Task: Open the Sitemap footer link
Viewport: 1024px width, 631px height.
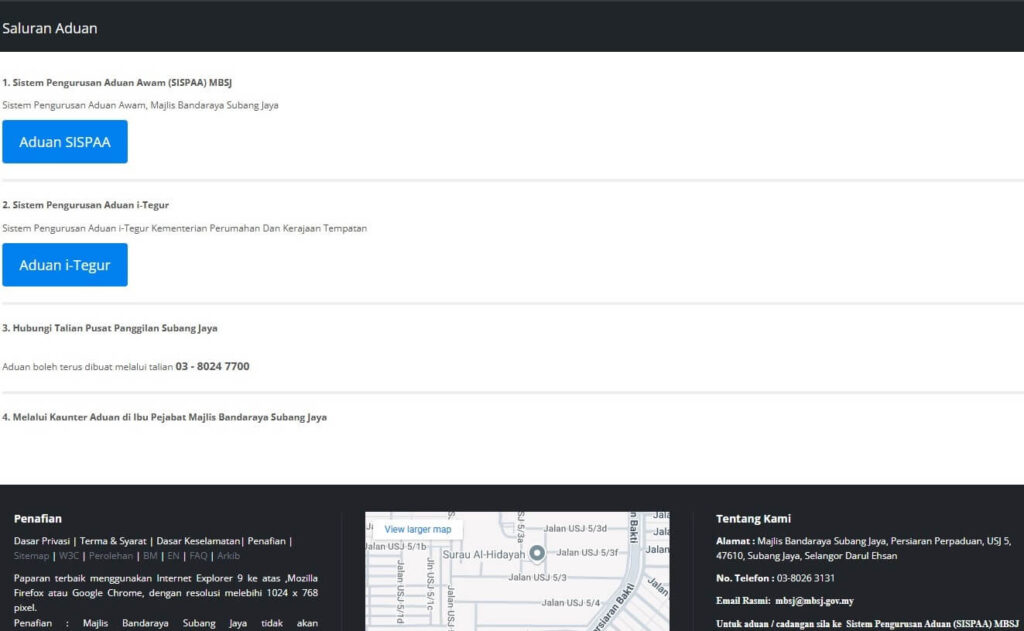Action: 31,556
